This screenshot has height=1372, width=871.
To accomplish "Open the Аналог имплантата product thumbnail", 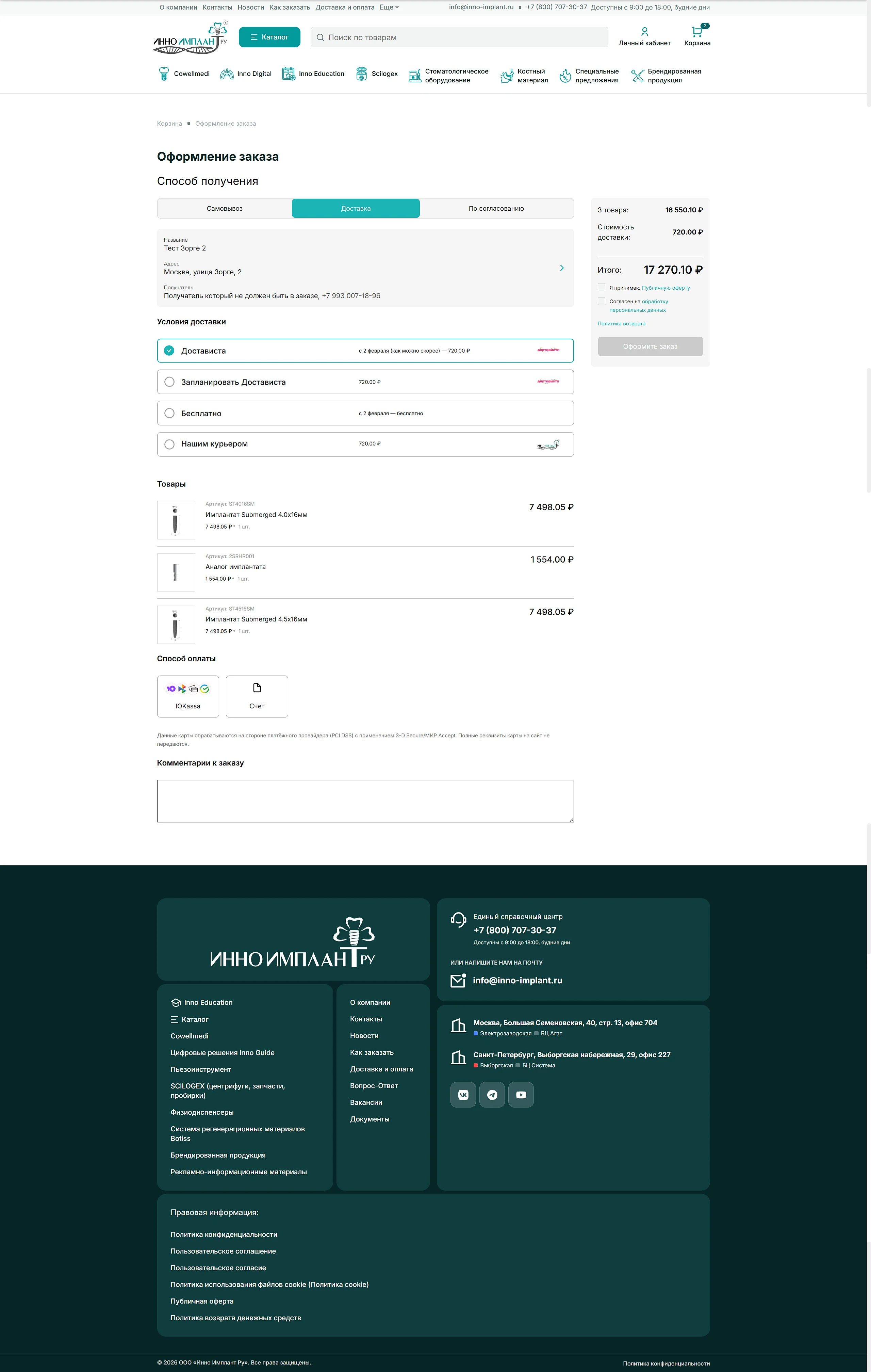I will pos(176,572).
